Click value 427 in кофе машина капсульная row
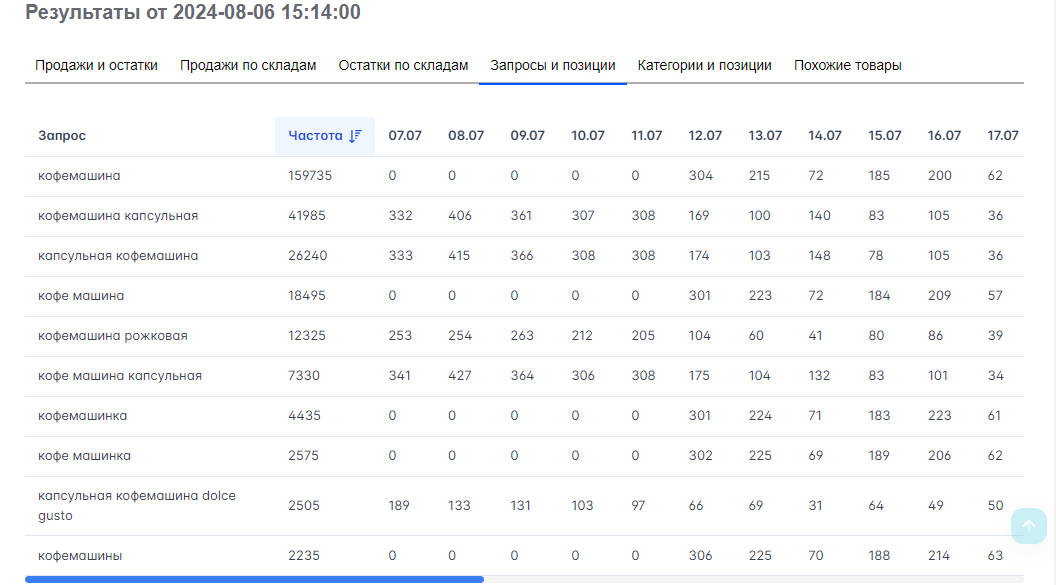The image size is (1056, 585). coord(459,376)
